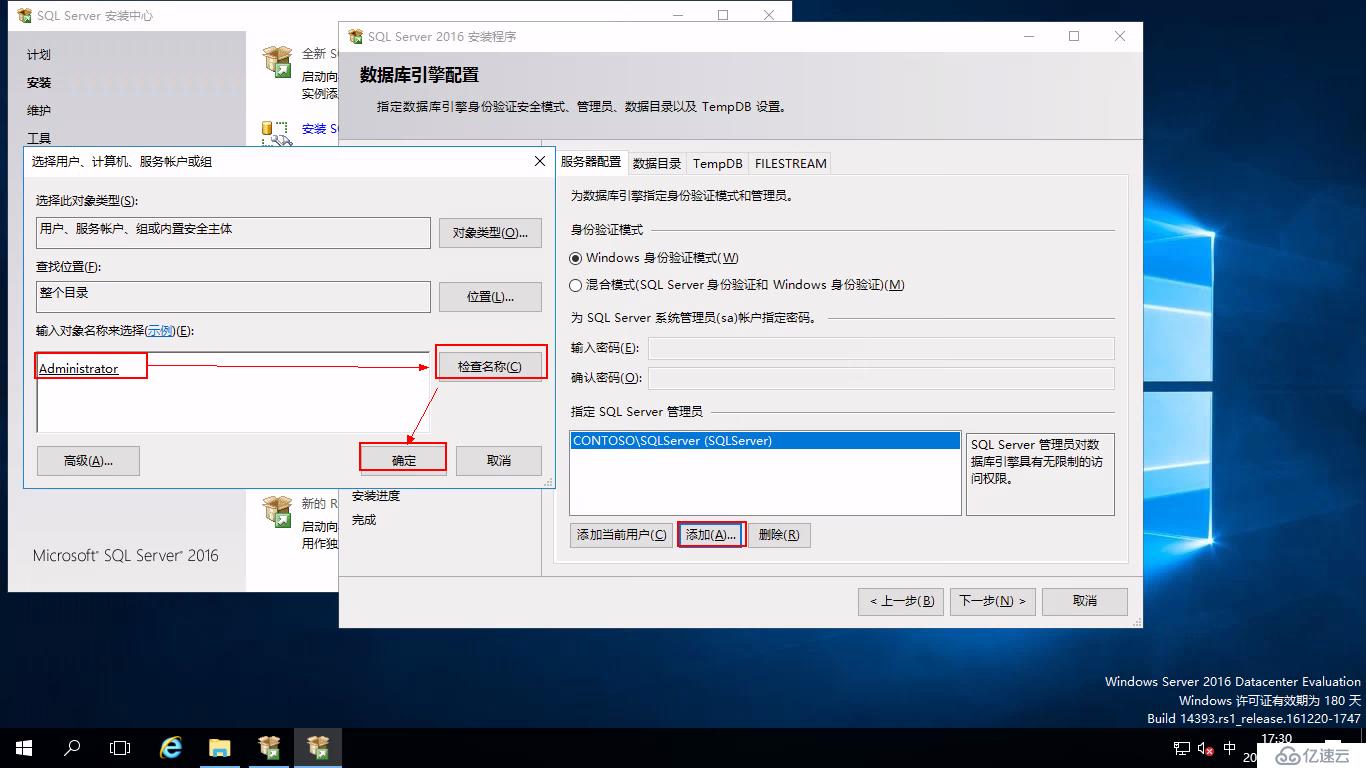Click the SQL Server 2016 Setup title bar icon
This screenshot has height=768, width=1366.
(x=355, y=36)
